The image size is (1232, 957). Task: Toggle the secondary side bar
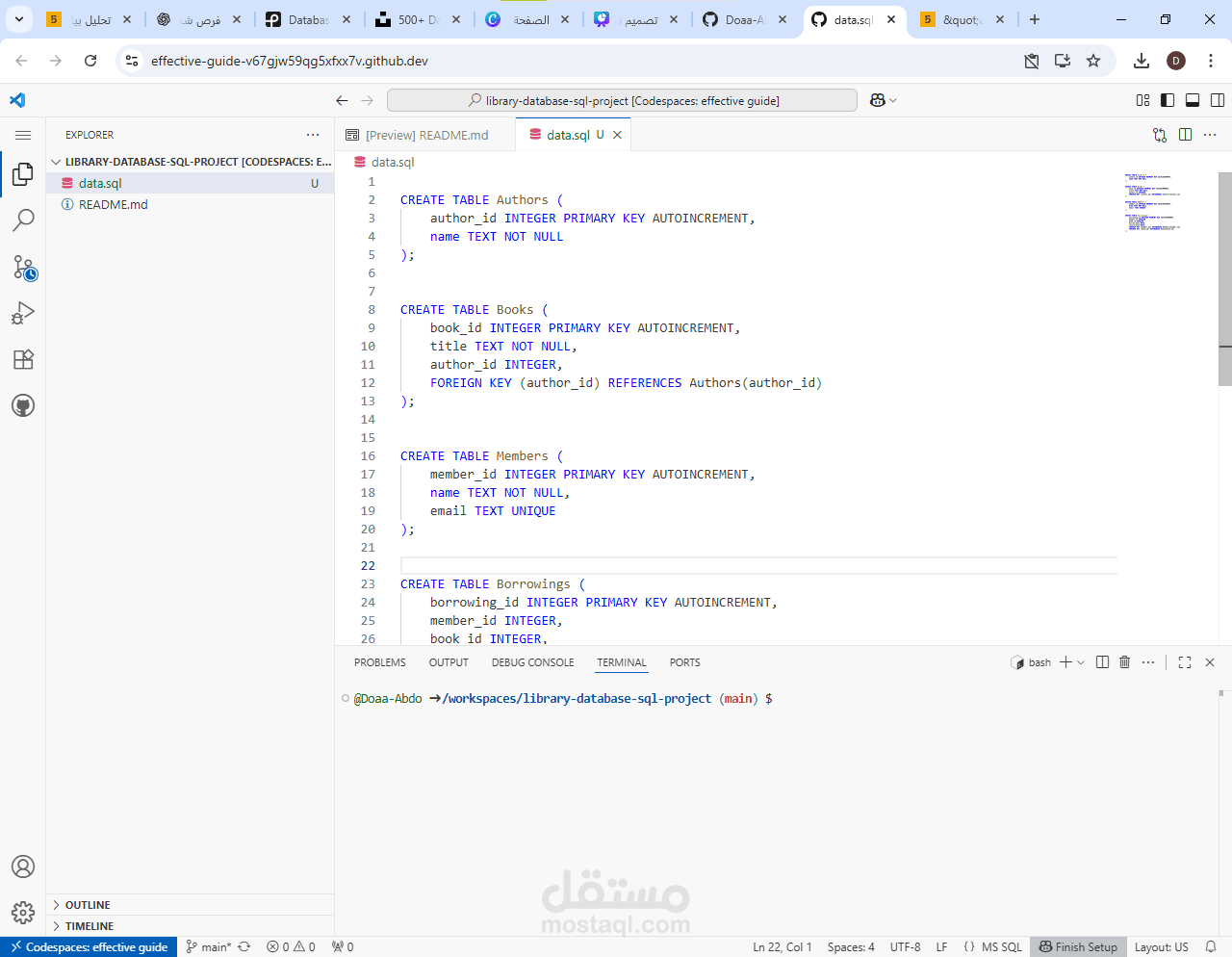(1218, 100)
